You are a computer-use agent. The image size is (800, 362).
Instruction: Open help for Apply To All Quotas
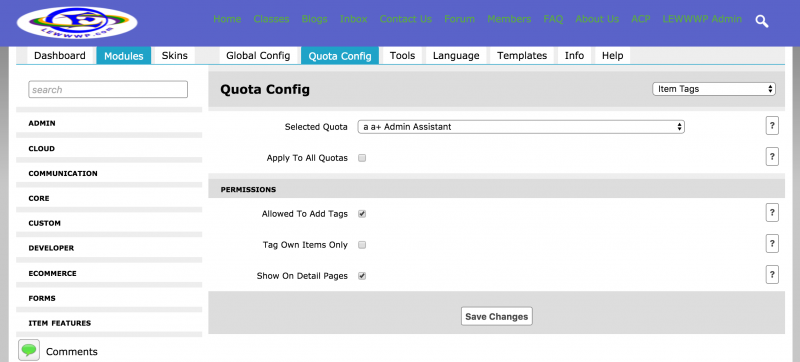772,157
